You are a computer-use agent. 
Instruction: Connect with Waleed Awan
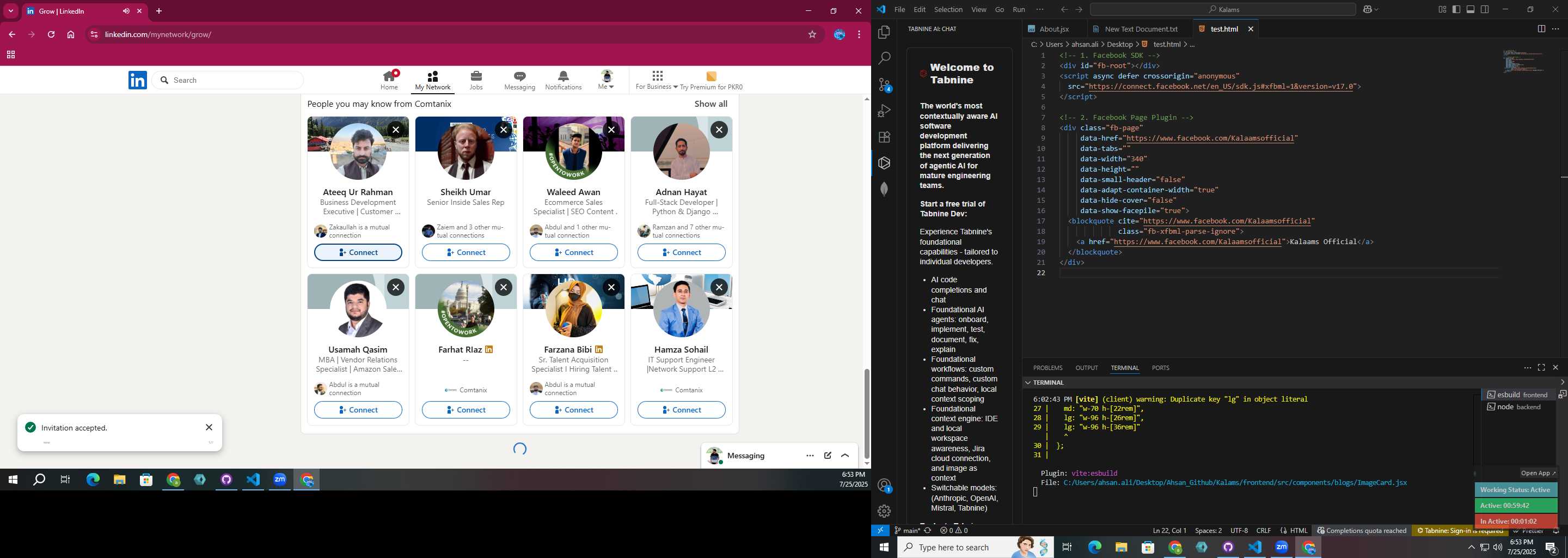573,252
